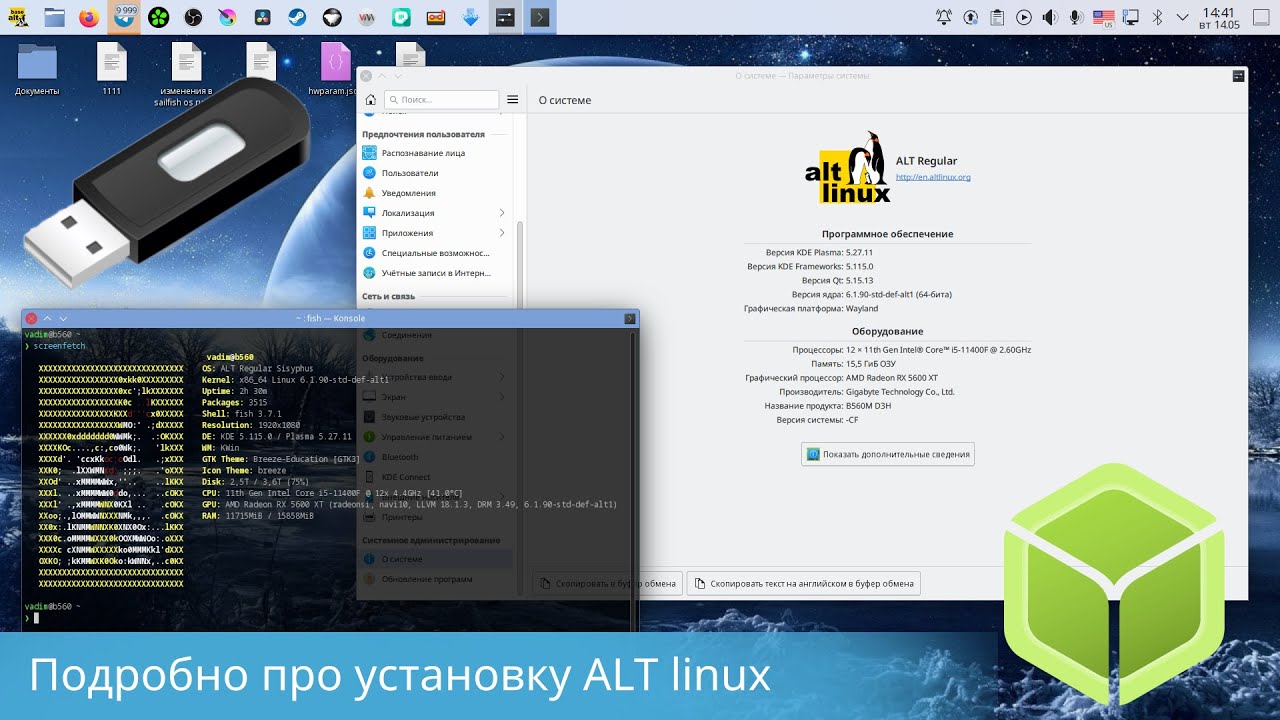The image size is (1280, 720).
Task: Open the audio volume tray icon
Action: point(1050,17)
